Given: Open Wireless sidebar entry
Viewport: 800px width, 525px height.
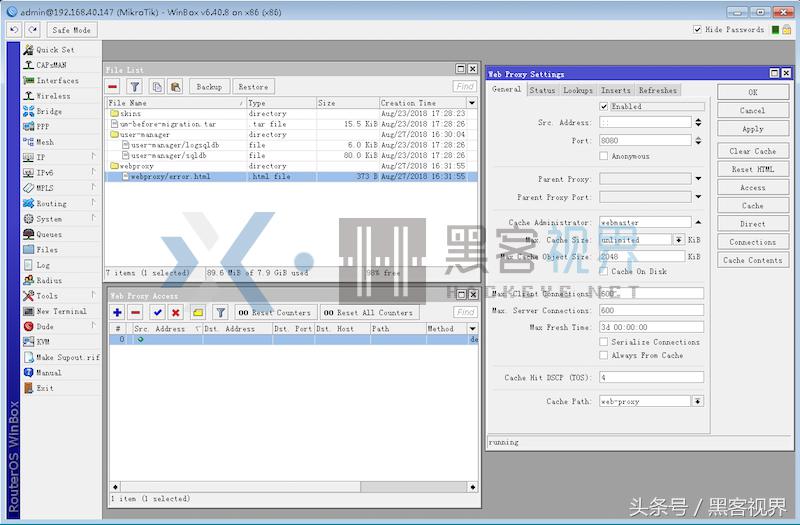Looking at the screenshot, I should [x=53, y=96].
